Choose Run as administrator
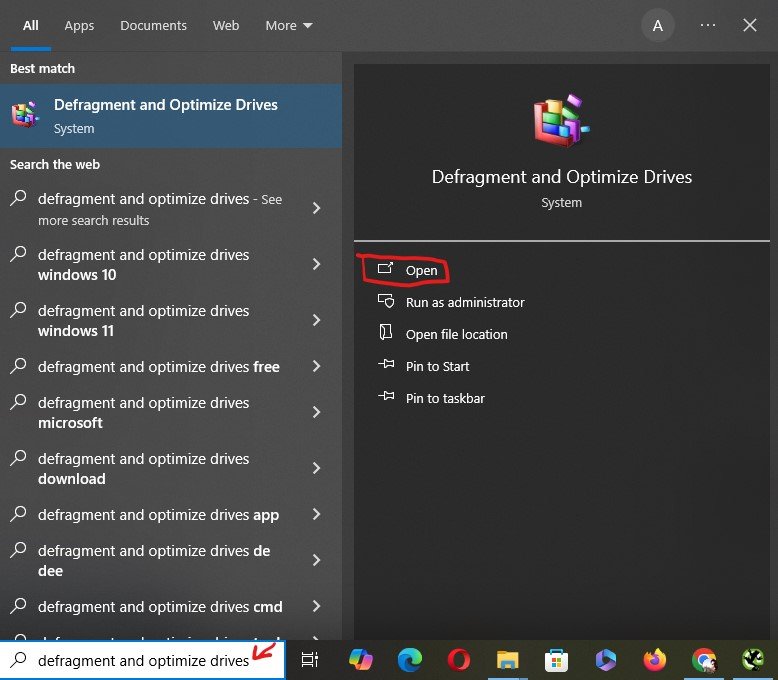778x680 pixels. pos(464,302)
